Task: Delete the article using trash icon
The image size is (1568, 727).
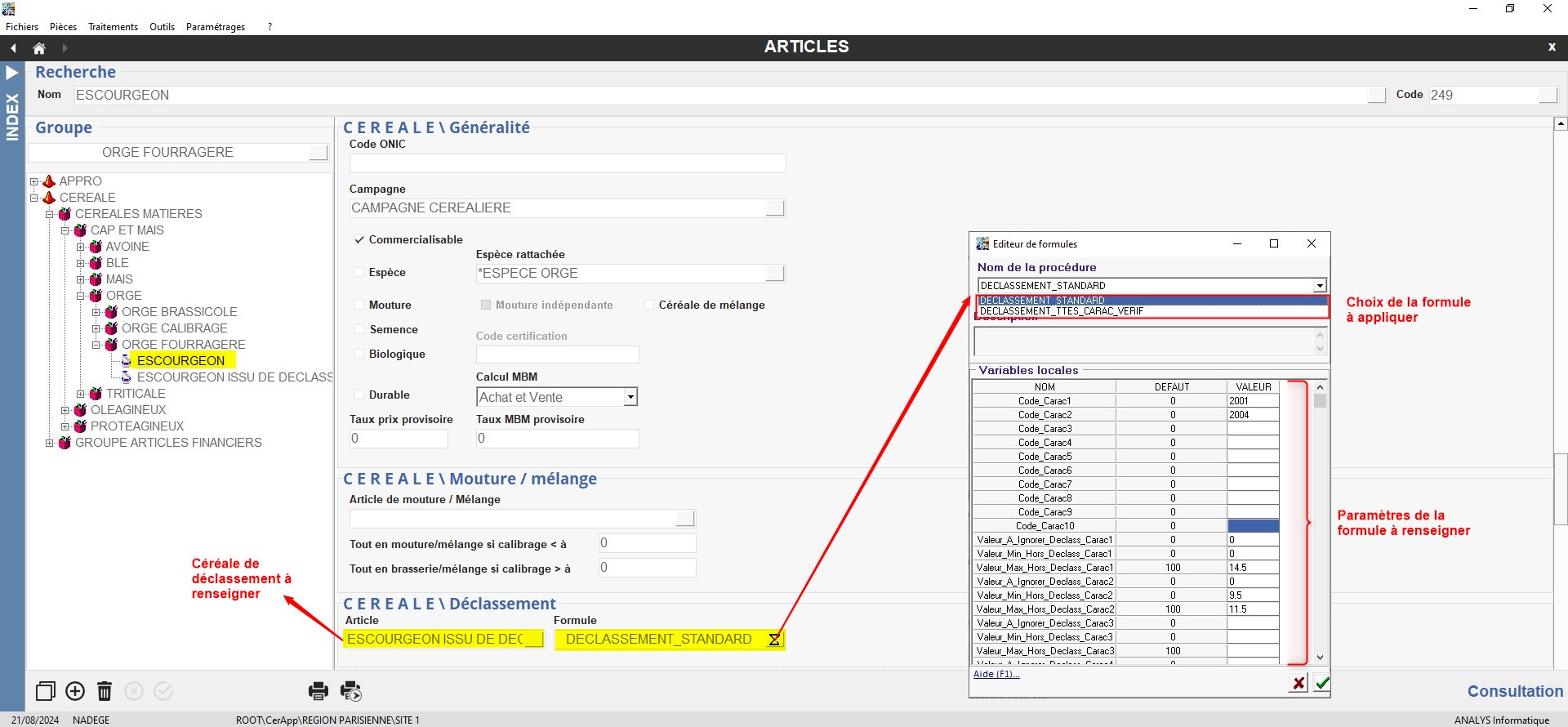Action: pos(105,691)
